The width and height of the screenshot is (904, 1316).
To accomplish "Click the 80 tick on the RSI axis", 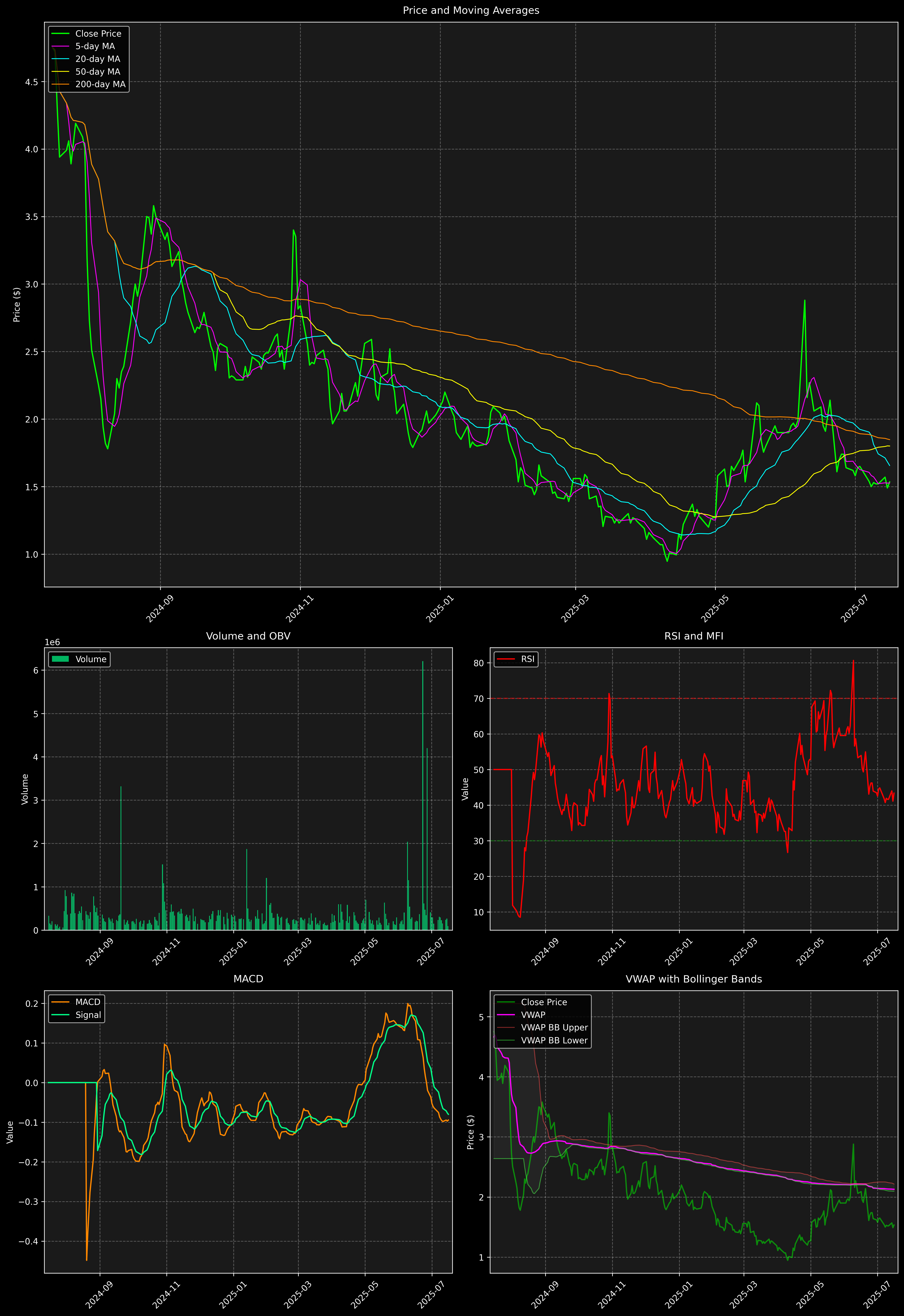I will [479, 663].
